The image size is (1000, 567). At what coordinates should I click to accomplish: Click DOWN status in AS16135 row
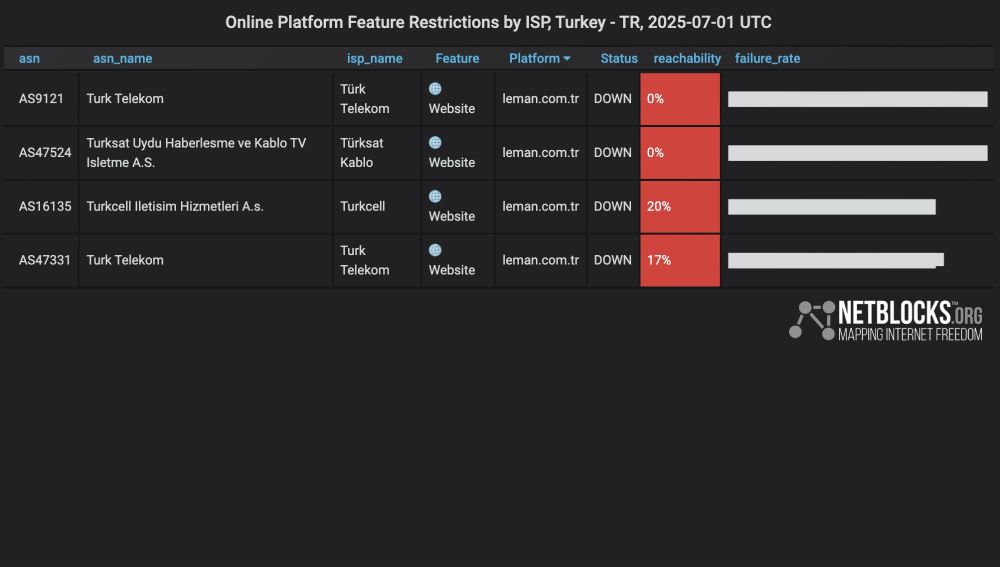613,207
